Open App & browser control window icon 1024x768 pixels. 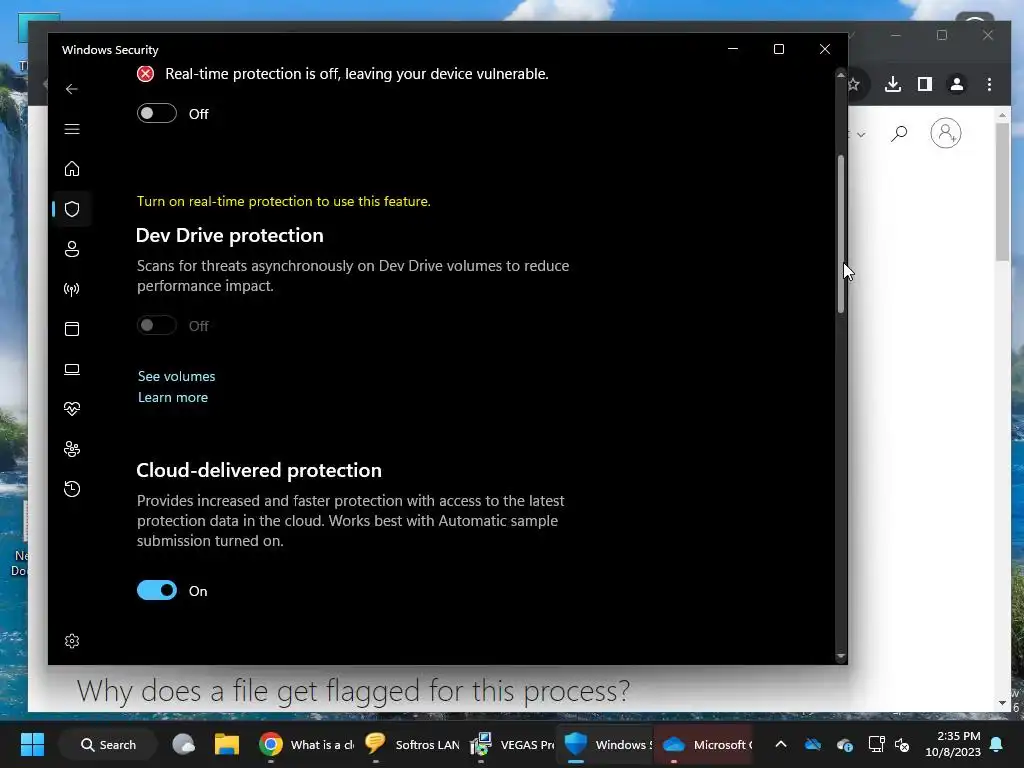[72, 328]
